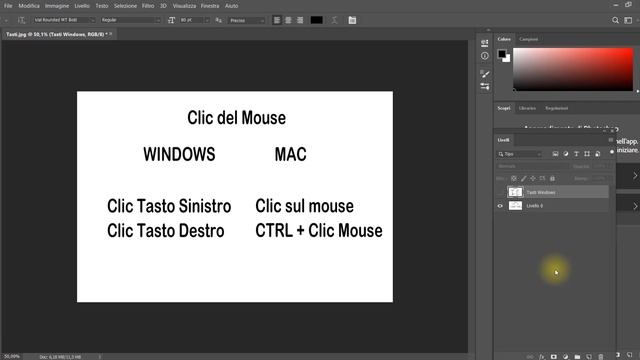The image size is (640, 360).
Task: Switch to the Campioni tab
Action: [x=529, y=39]
